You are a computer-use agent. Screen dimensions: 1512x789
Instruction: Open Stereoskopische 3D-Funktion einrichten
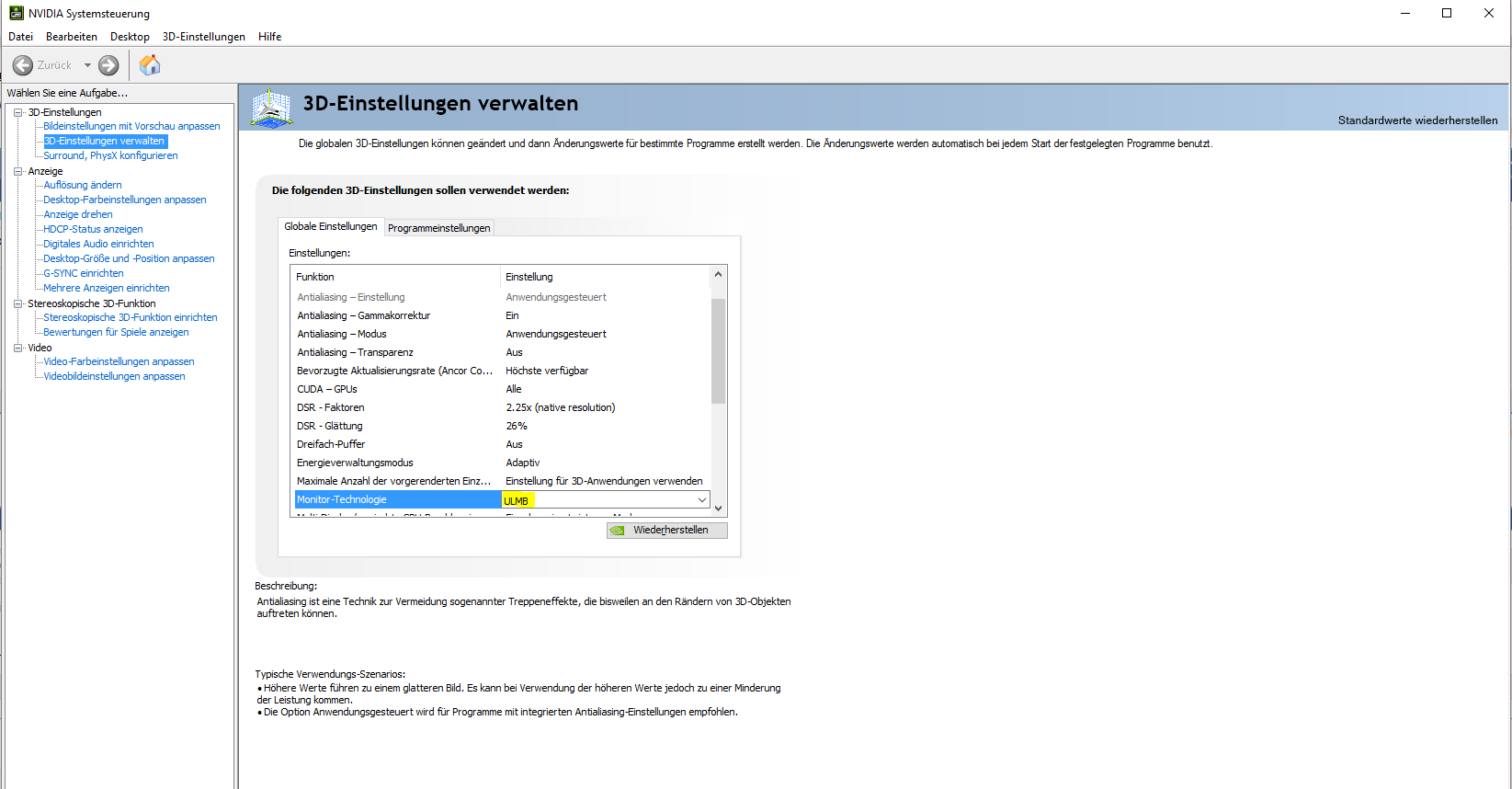[x=131, y=317]
